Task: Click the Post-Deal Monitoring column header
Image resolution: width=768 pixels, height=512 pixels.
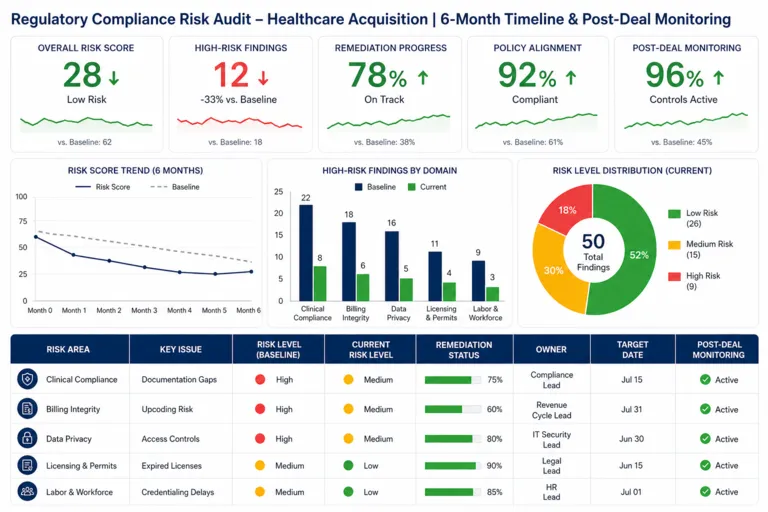Action: pos(718,349)
